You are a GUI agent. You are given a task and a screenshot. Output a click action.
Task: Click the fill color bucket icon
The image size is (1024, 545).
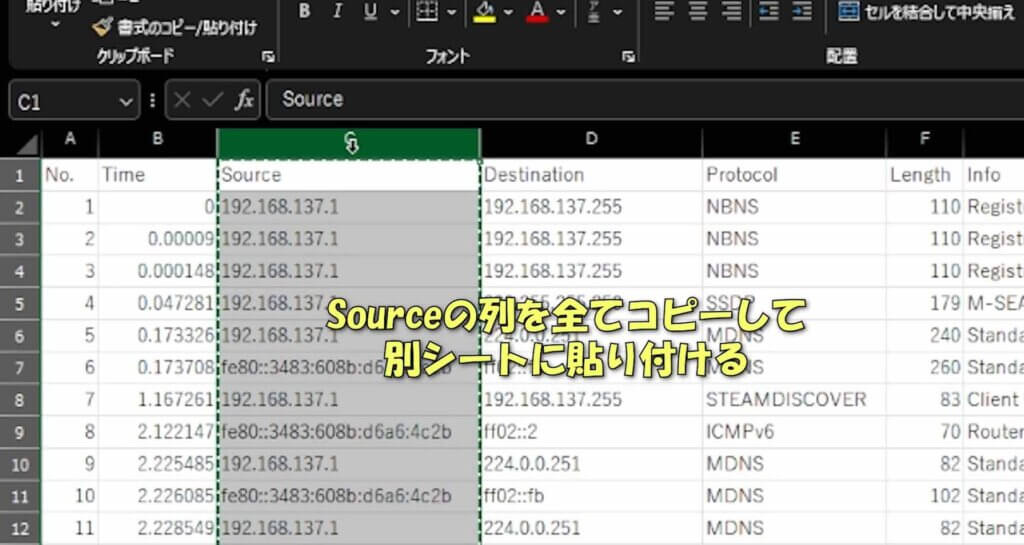point(485,12)
